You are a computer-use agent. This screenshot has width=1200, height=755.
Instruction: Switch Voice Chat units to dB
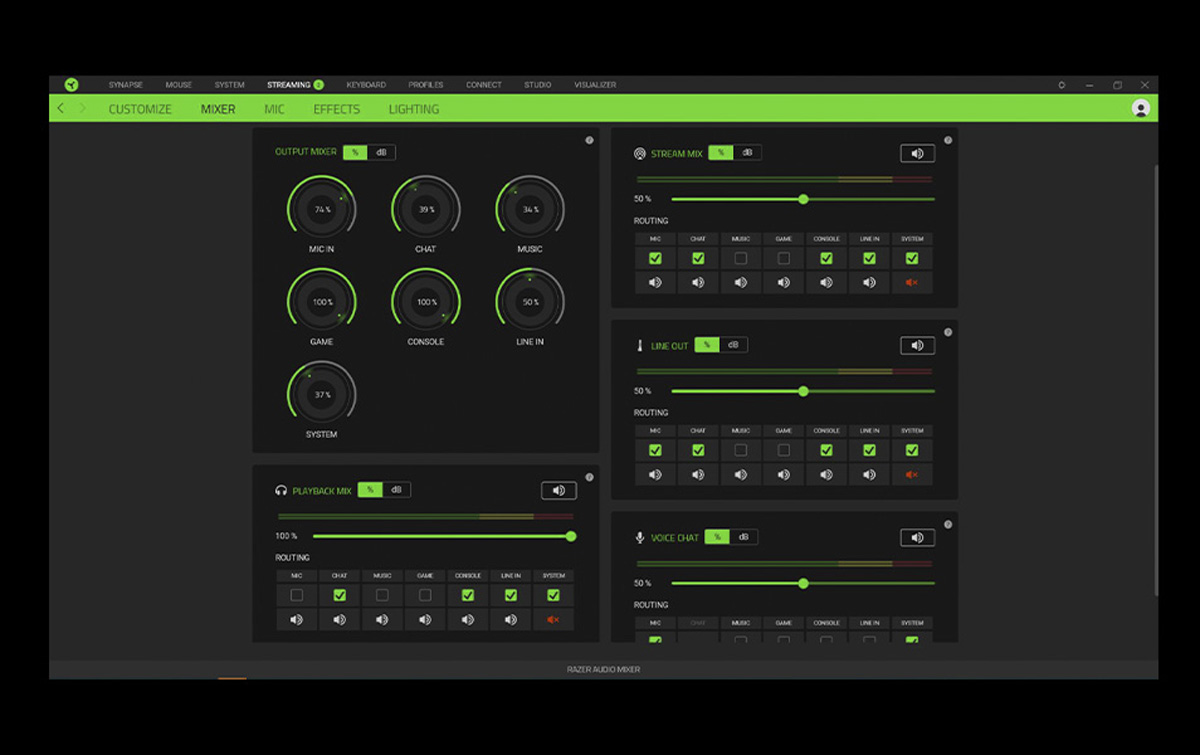point(743,537)
